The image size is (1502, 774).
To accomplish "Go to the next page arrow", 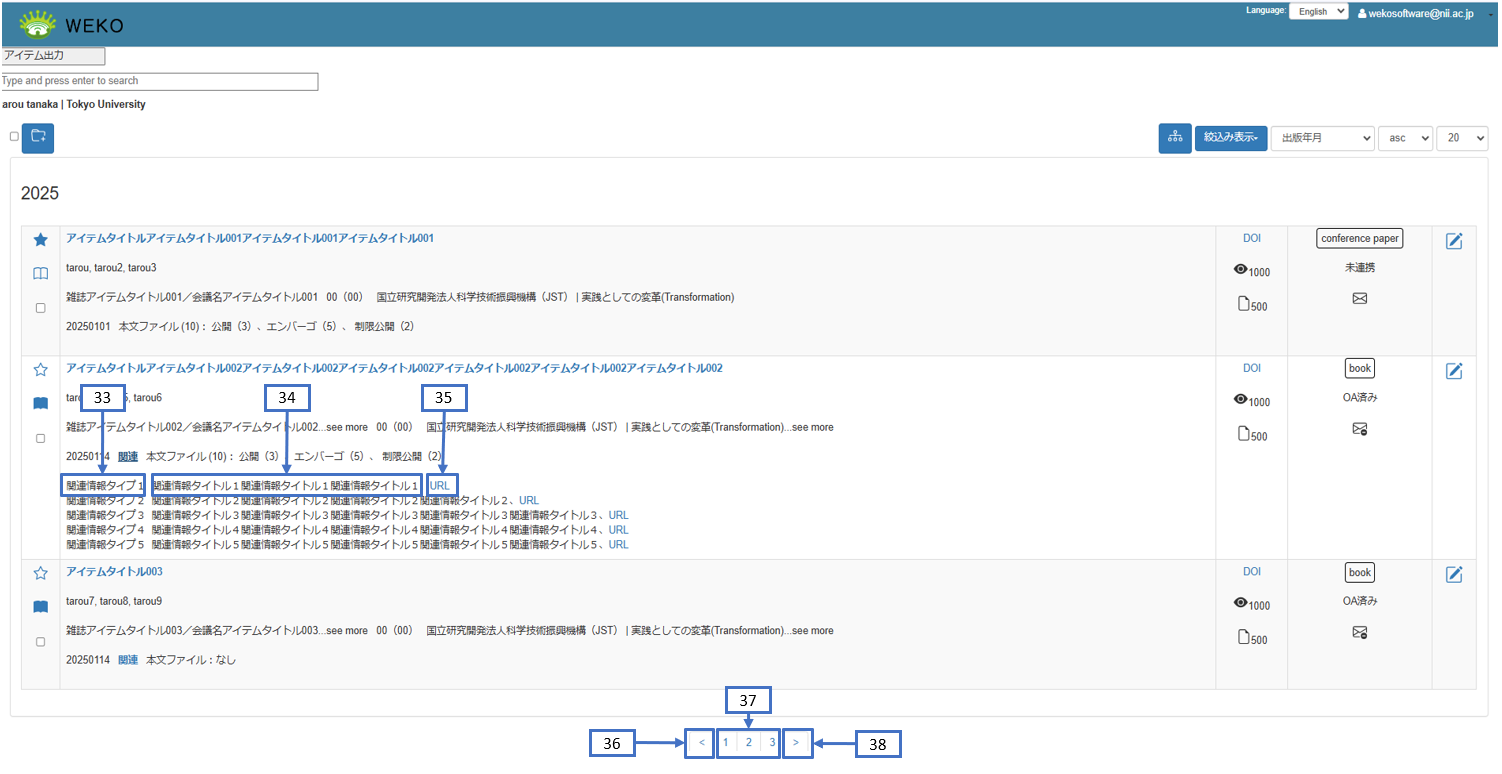I will [x=796, y=743].
